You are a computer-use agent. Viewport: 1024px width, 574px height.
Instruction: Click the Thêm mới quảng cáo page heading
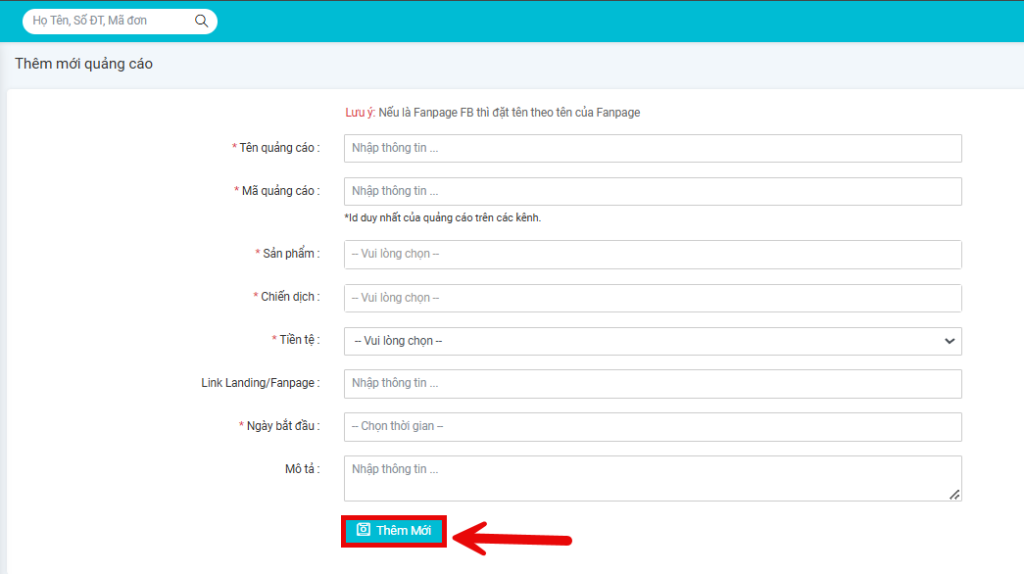[x=84, y=64]
